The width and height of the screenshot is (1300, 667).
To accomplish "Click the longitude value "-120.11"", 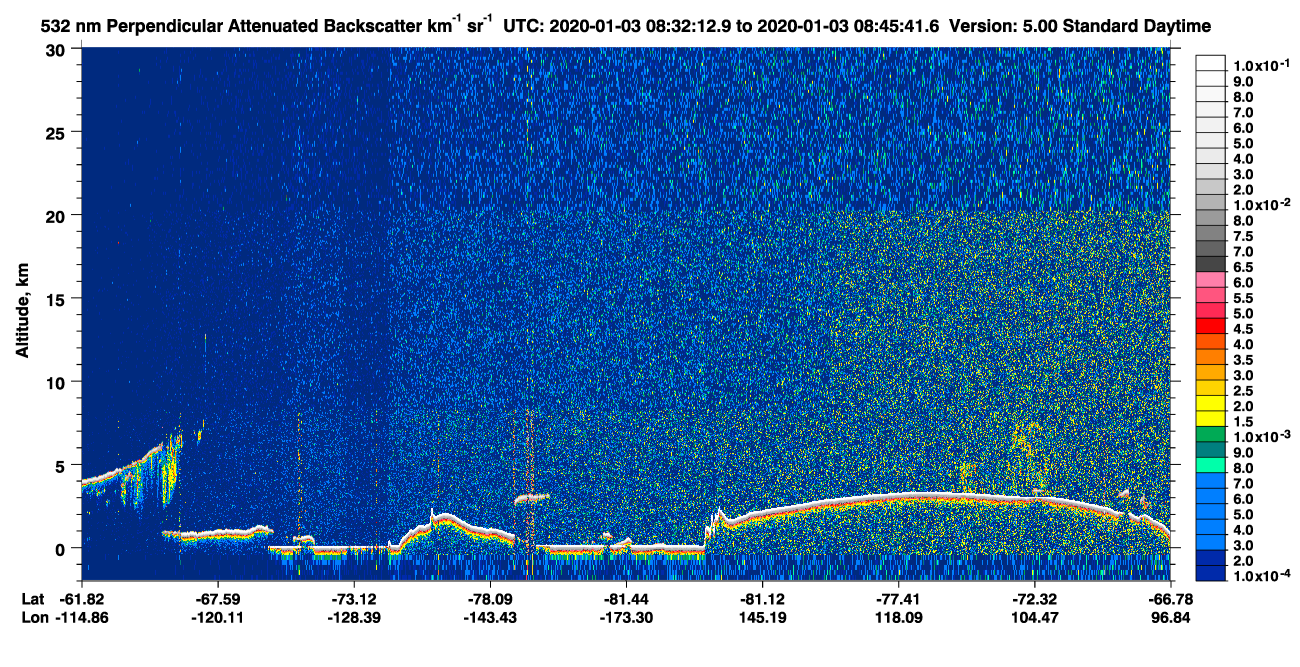I will coord(217,617).
